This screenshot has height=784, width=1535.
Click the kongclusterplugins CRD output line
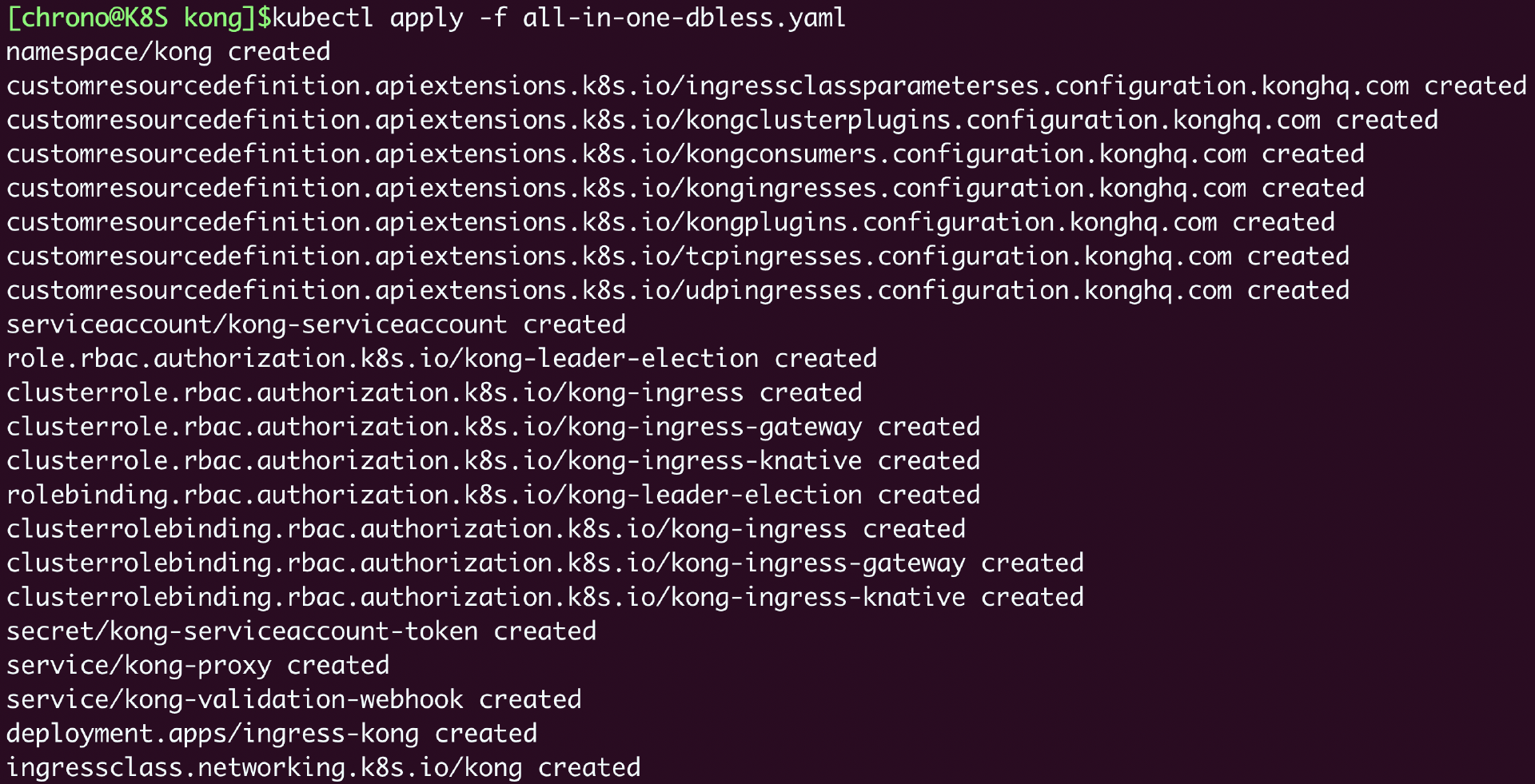[721, 121]
